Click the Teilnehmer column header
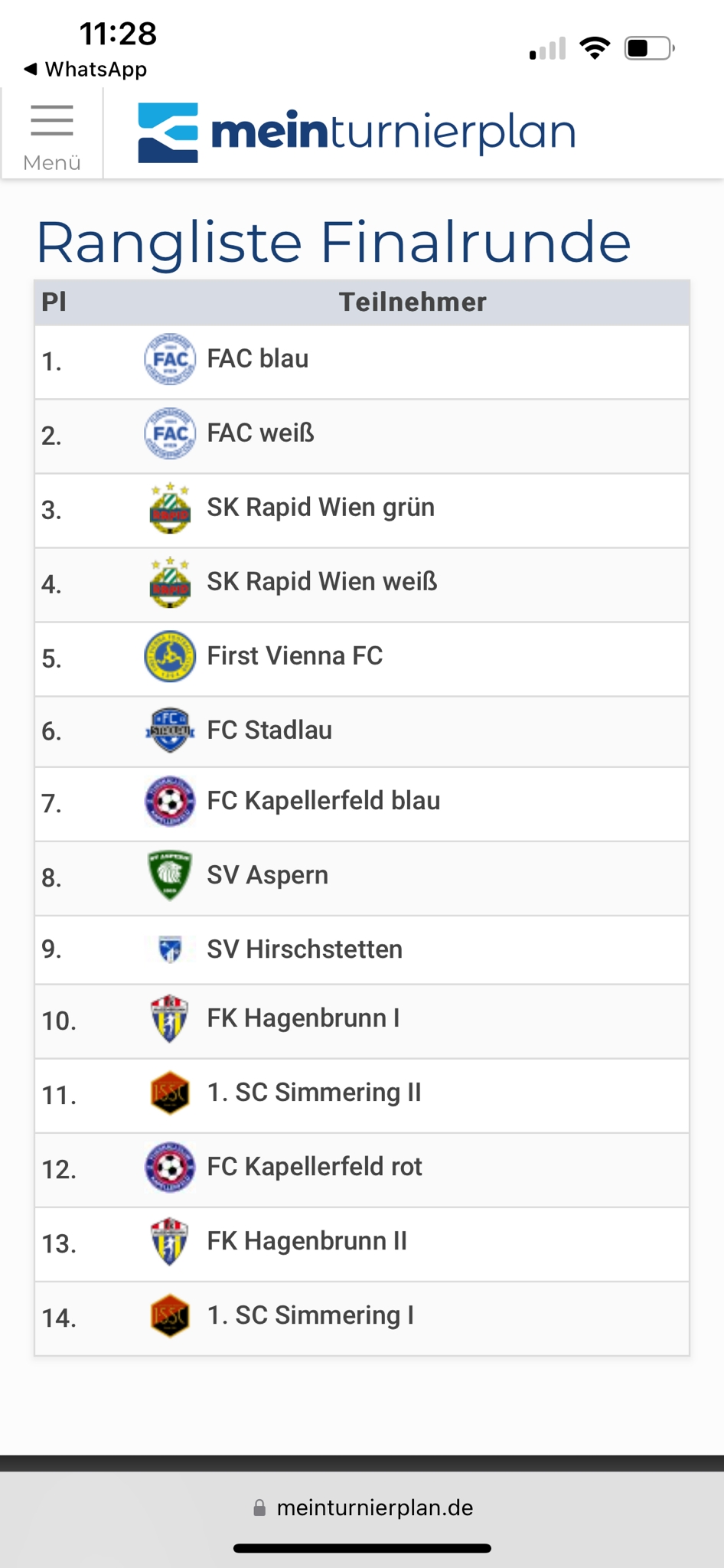The width and height of the screenshot is (724, 1568). 413,302
